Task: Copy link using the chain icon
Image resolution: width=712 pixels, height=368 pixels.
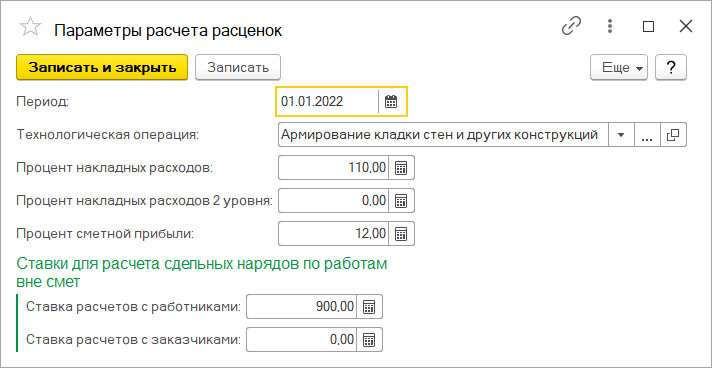Action: [x=572, y=27]
